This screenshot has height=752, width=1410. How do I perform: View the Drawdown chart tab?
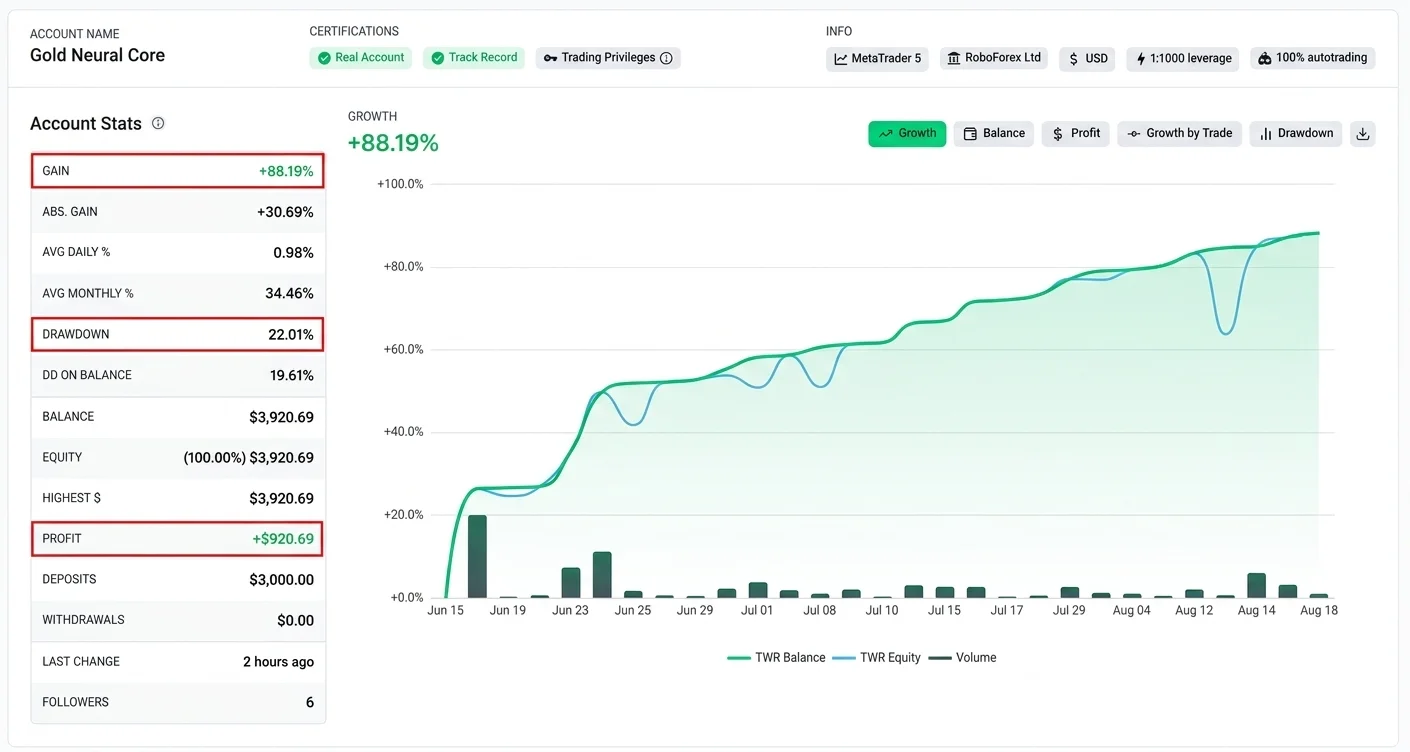[x=1295, y=134]
